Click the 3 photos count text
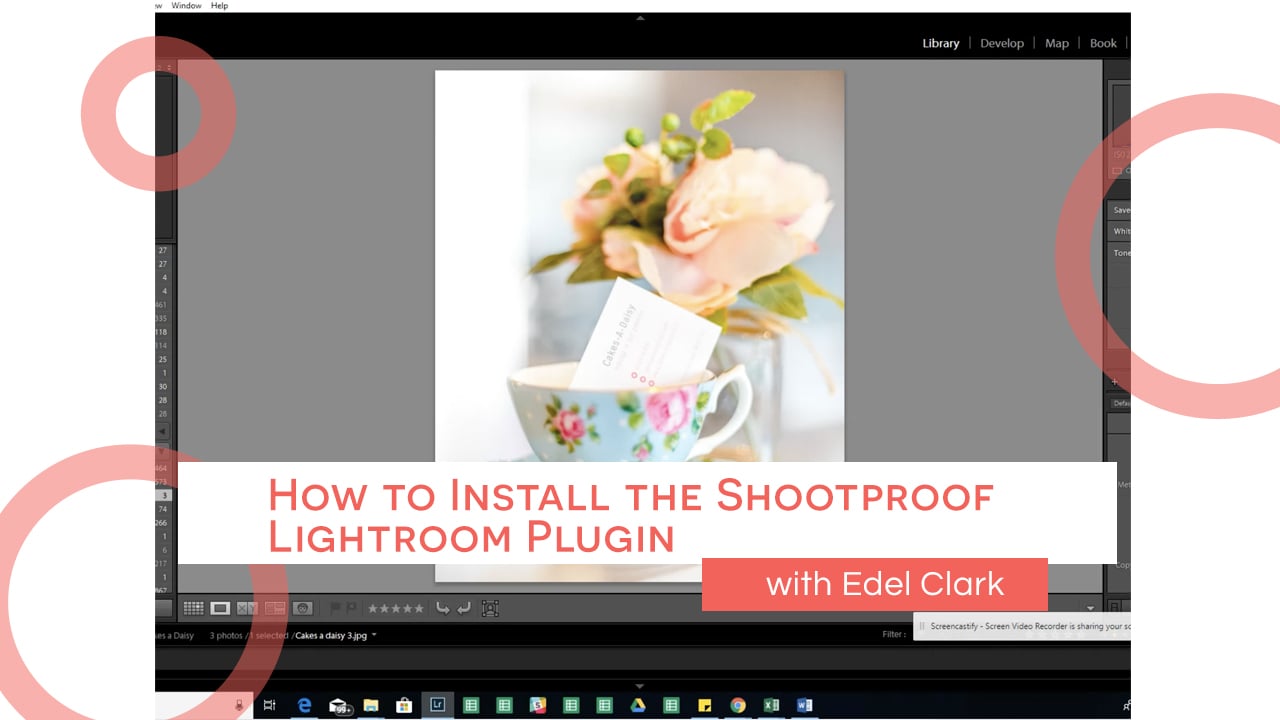The image size is (1280, 720). click(x=227, y=635)
